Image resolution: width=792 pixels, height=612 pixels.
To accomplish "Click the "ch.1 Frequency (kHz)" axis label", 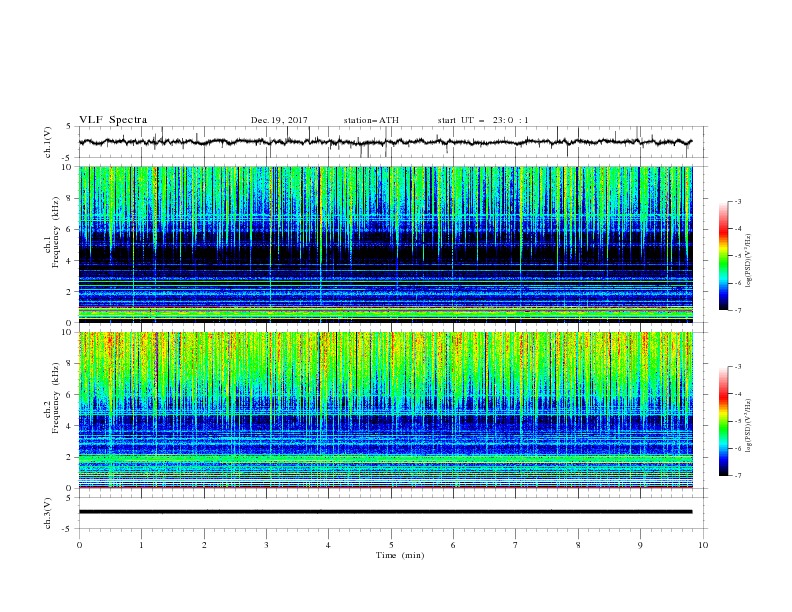I will (x=51, y=232).
